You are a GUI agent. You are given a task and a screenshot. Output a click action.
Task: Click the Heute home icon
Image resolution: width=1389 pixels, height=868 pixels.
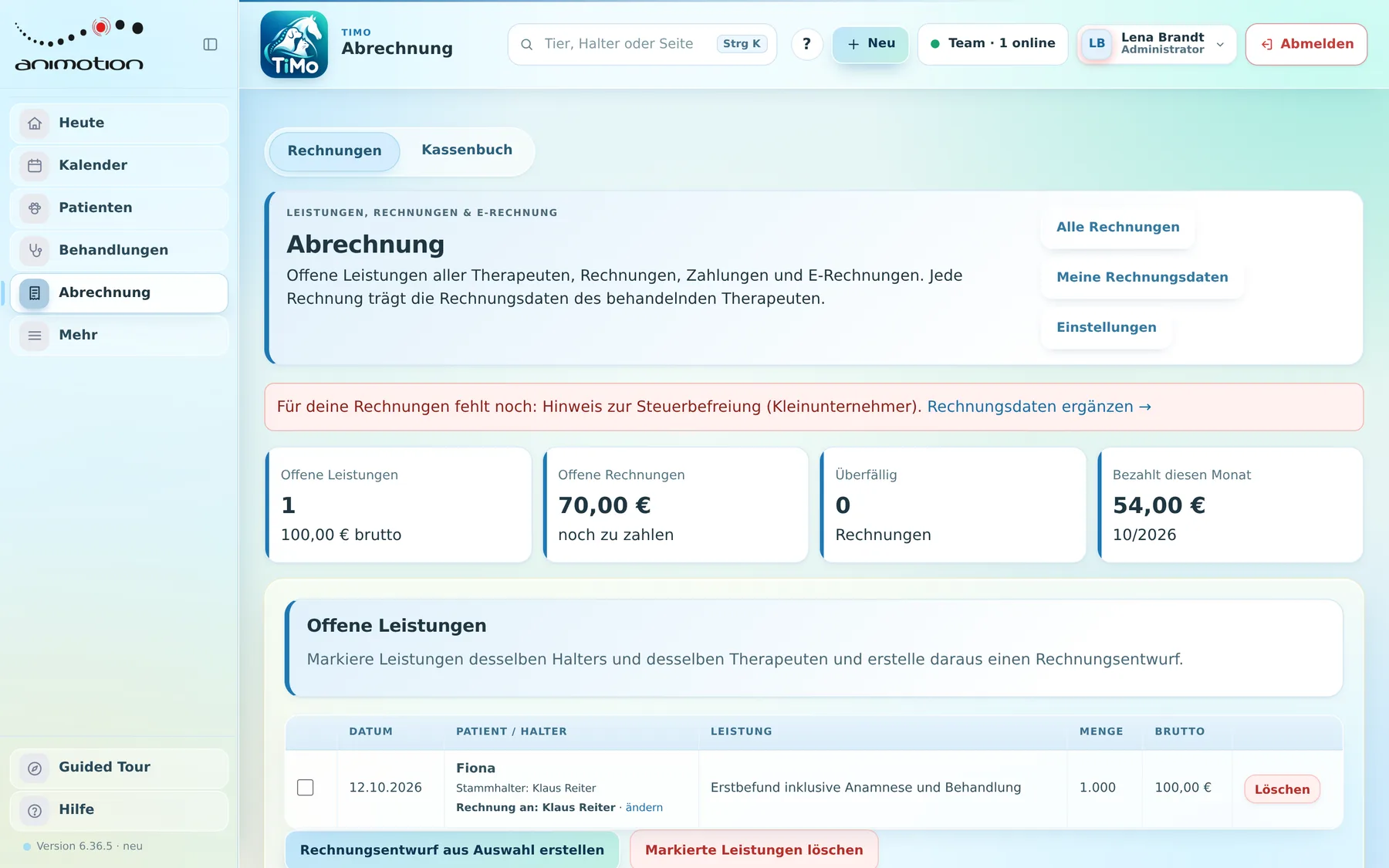click(35, 123)
